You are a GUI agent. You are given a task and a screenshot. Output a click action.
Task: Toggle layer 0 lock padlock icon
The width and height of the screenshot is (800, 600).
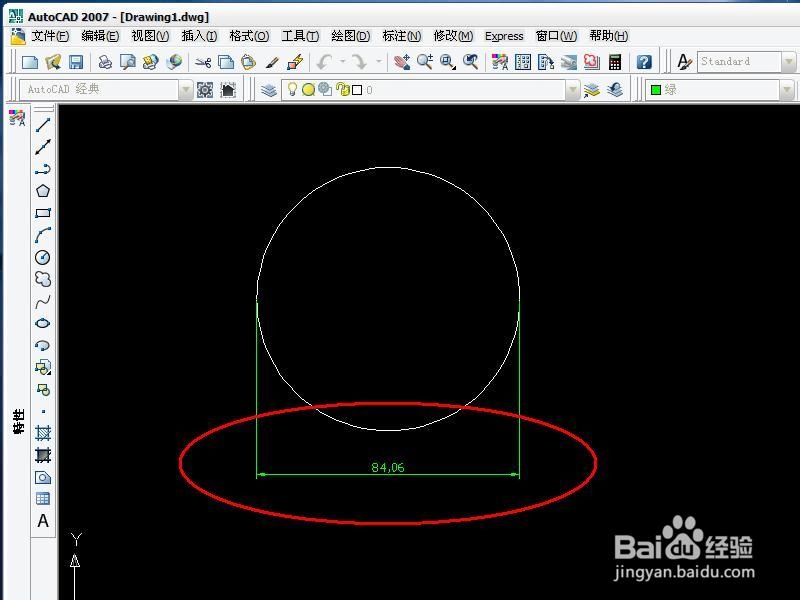(343, 89)
